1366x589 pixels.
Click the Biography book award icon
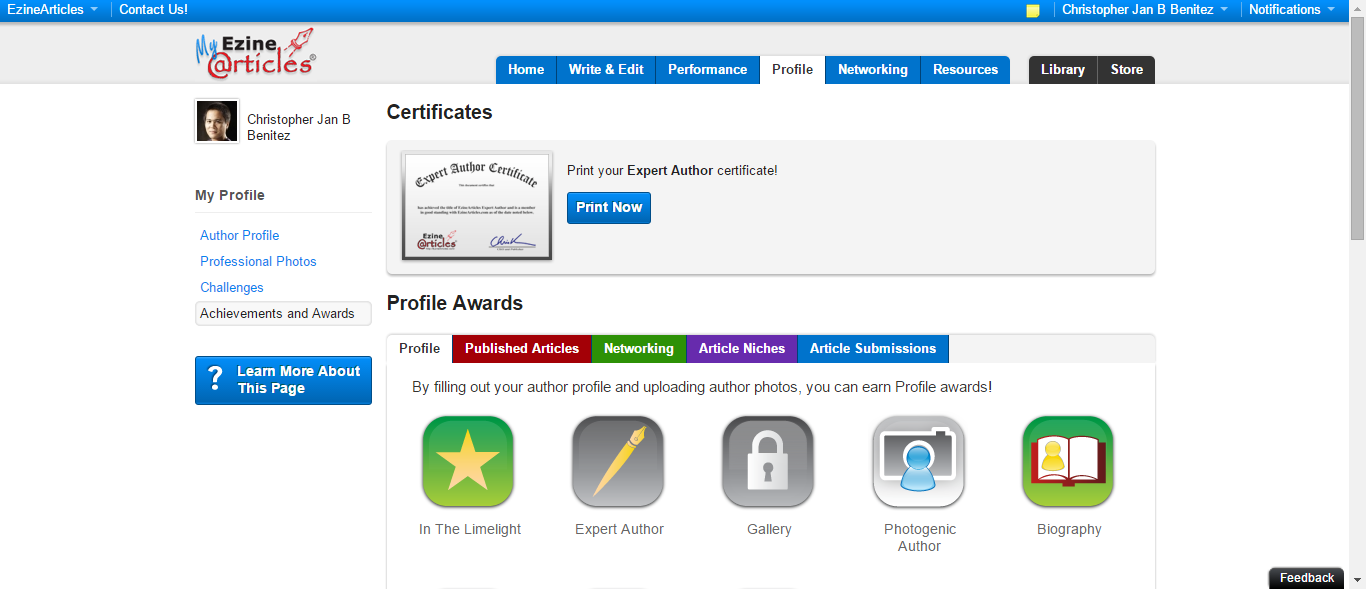click(x=1068, y=462)
